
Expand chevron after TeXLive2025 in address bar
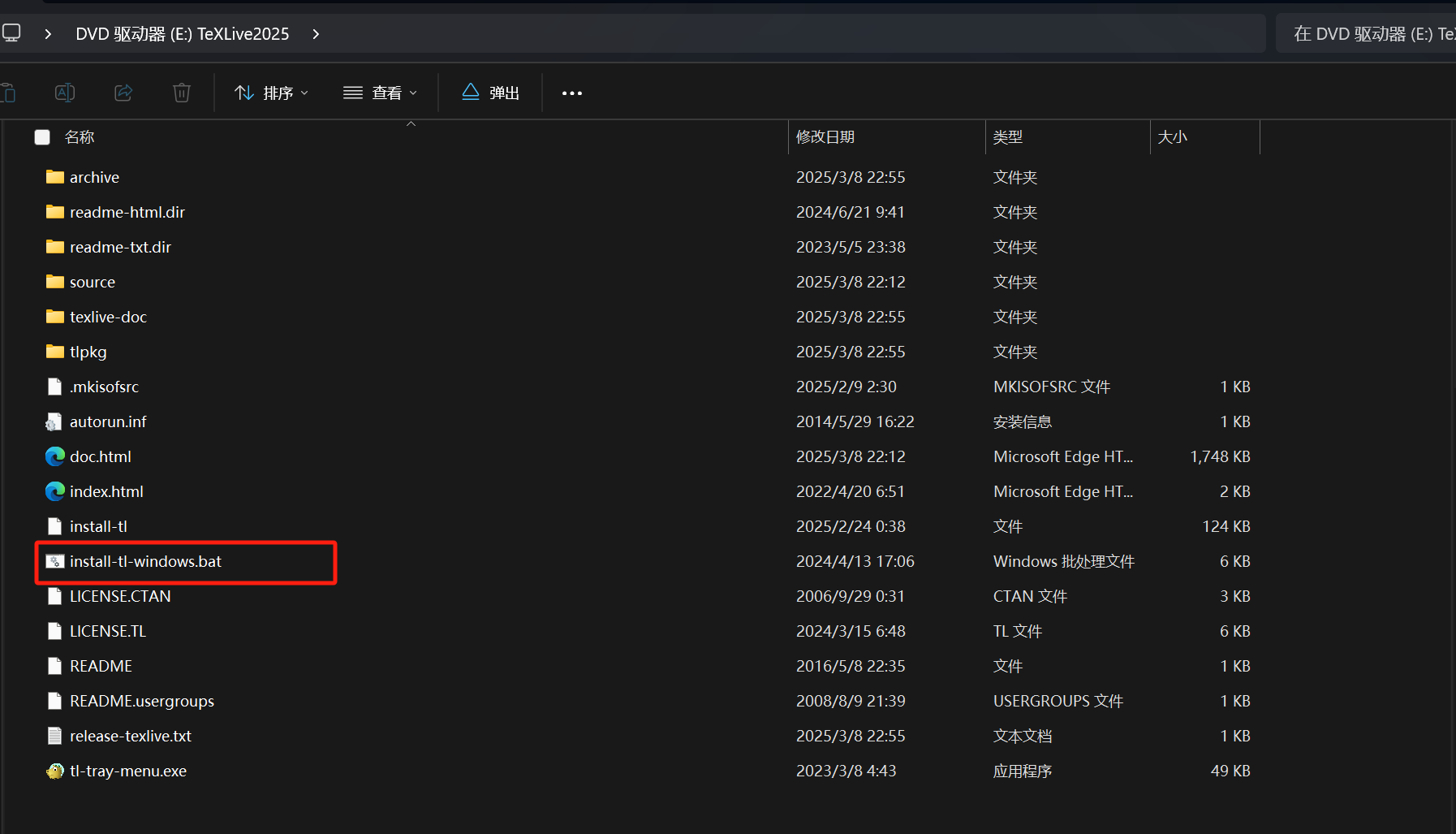click(x=316, y=34)
